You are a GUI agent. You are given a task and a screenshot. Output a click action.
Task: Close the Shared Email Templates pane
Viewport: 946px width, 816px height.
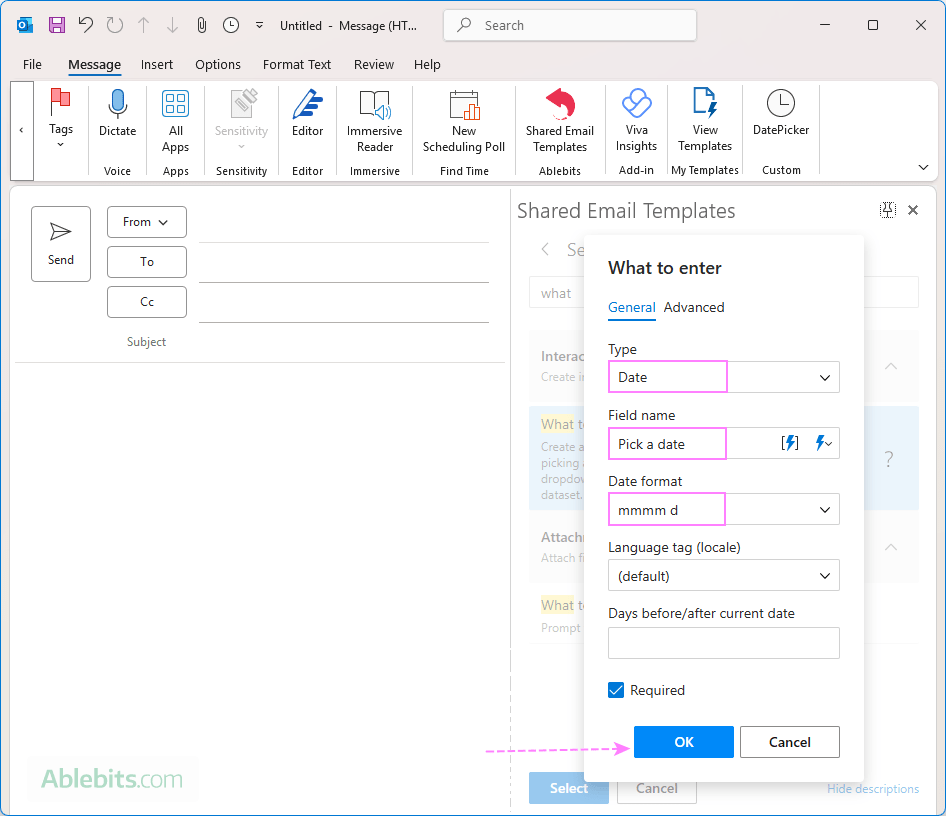coord(913,210)
